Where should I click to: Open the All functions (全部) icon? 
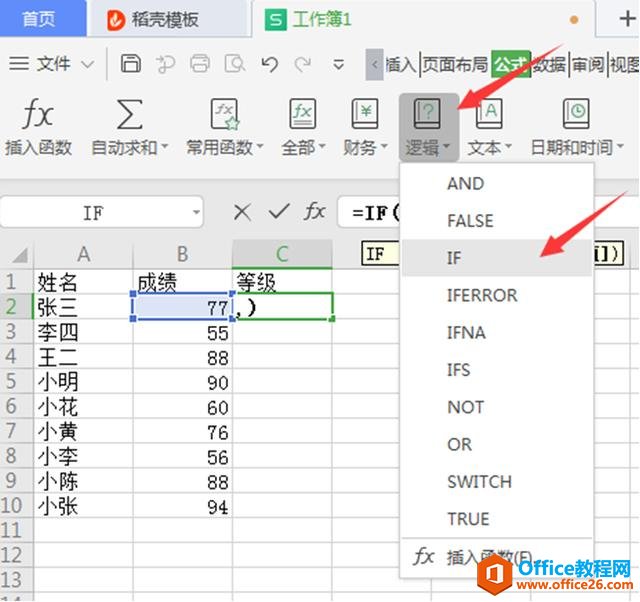coord(302,113)
